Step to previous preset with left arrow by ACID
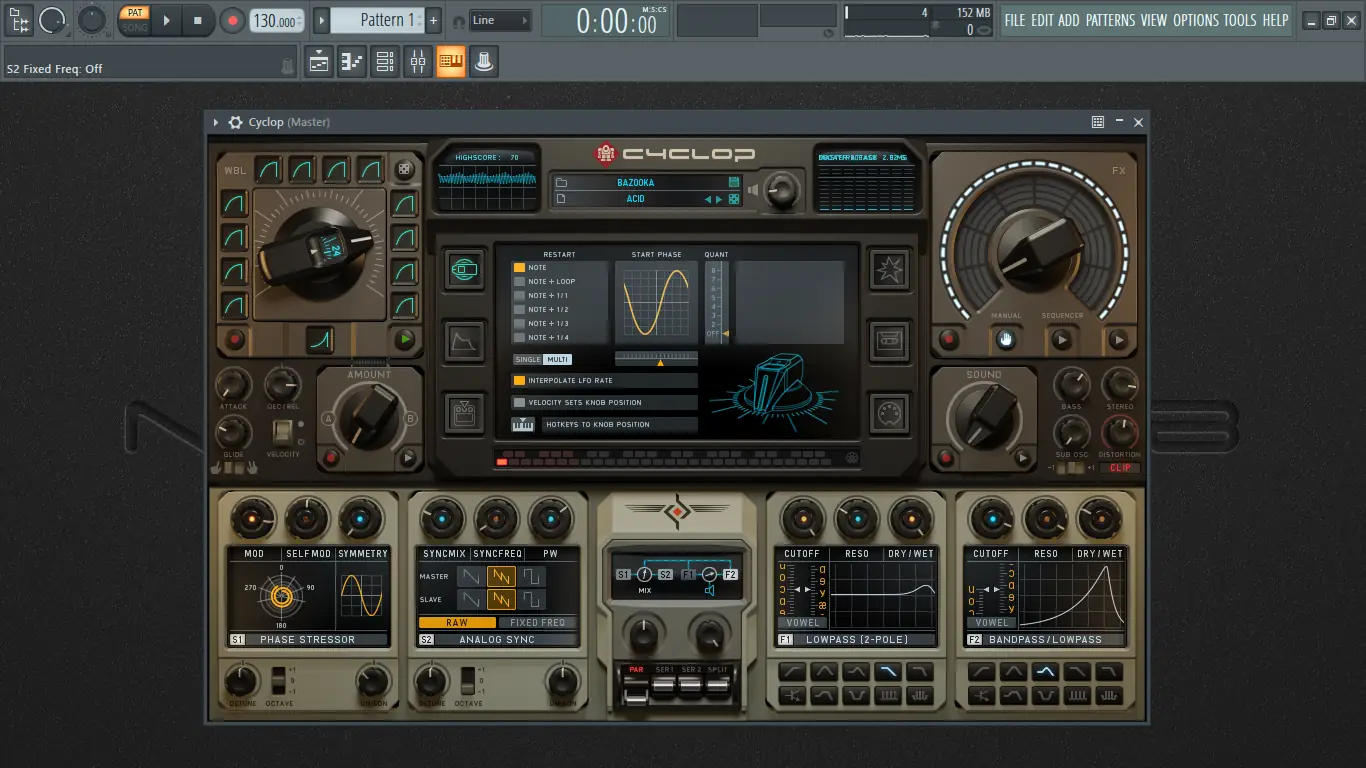The height and width of the screenshot is (768, 1366). [709, 199]
